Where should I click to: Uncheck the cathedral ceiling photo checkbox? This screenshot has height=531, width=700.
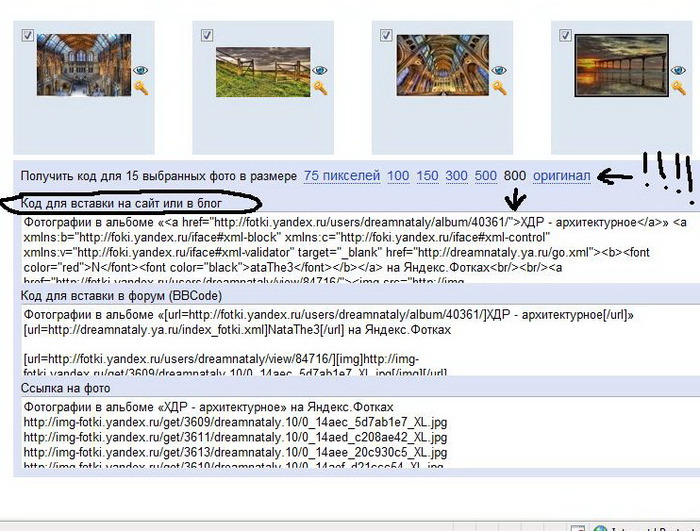pyautogui.click(x=386, y=35)
